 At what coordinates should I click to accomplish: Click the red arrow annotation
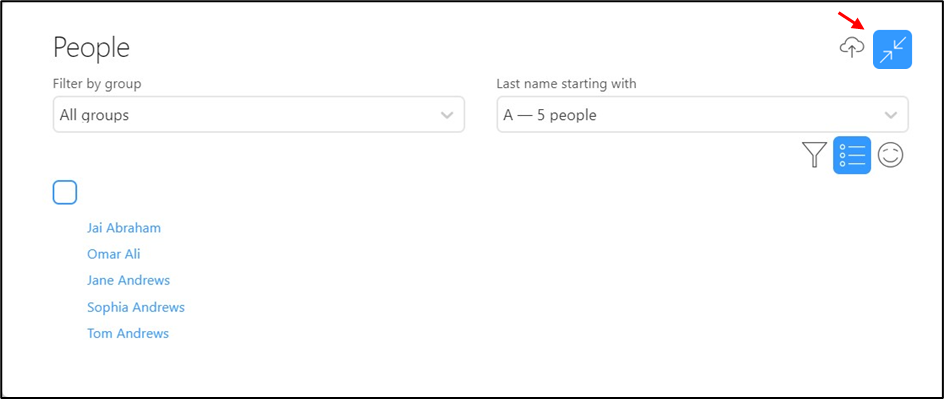coord(852,20)
